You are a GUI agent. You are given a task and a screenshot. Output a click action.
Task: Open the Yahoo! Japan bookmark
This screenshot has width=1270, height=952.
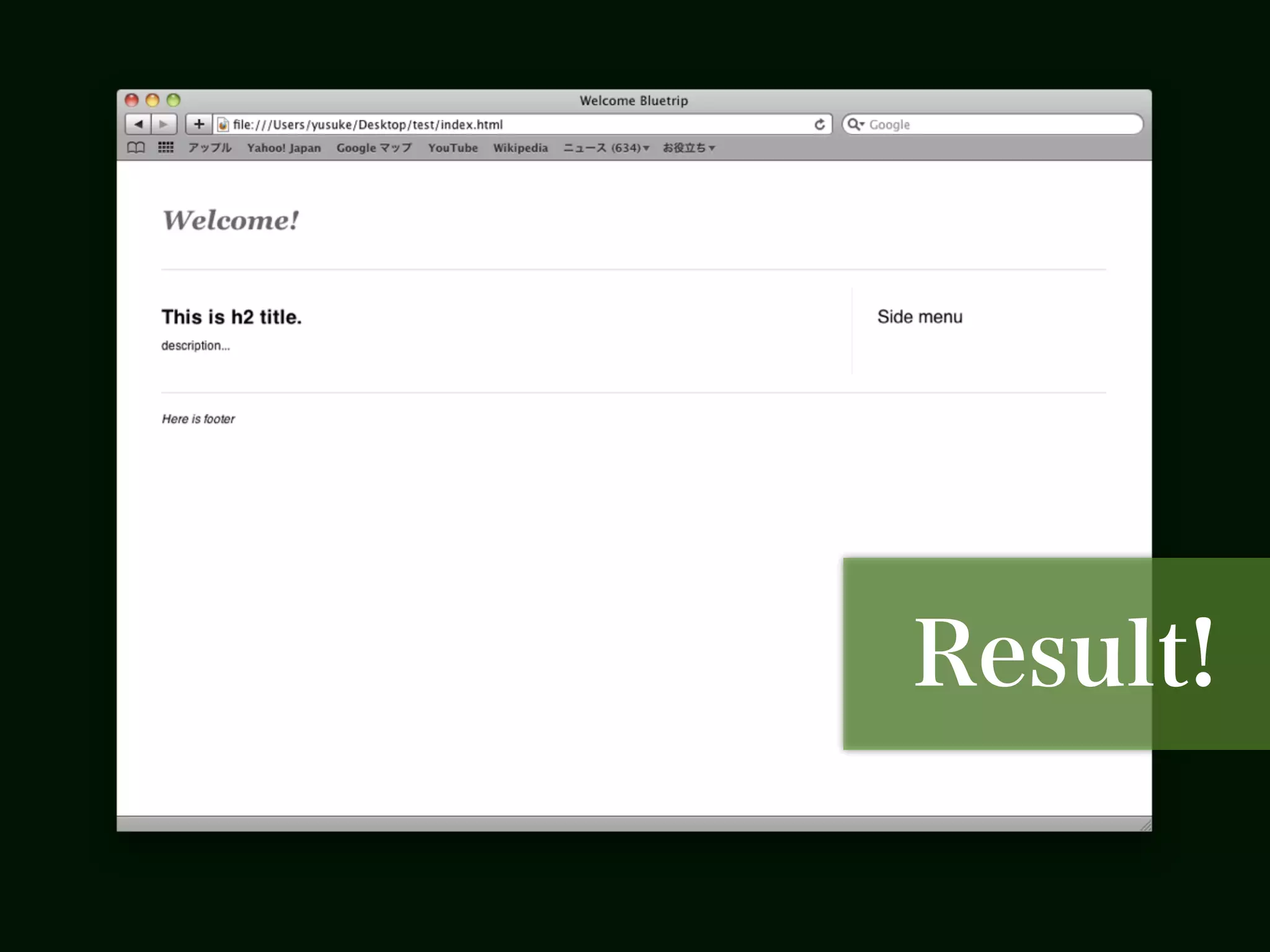284,148
